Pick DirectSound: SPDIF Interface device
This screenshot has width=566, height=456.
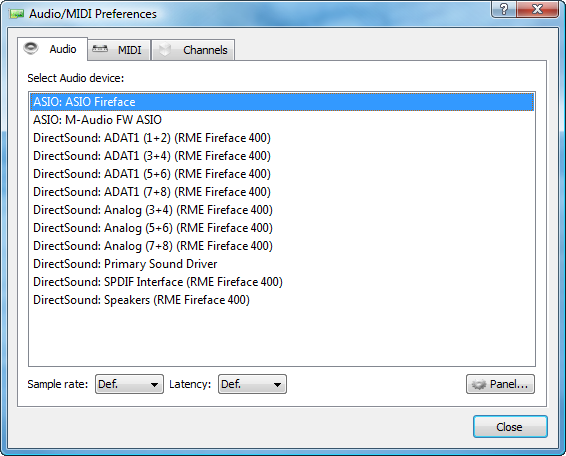(282, 282)
